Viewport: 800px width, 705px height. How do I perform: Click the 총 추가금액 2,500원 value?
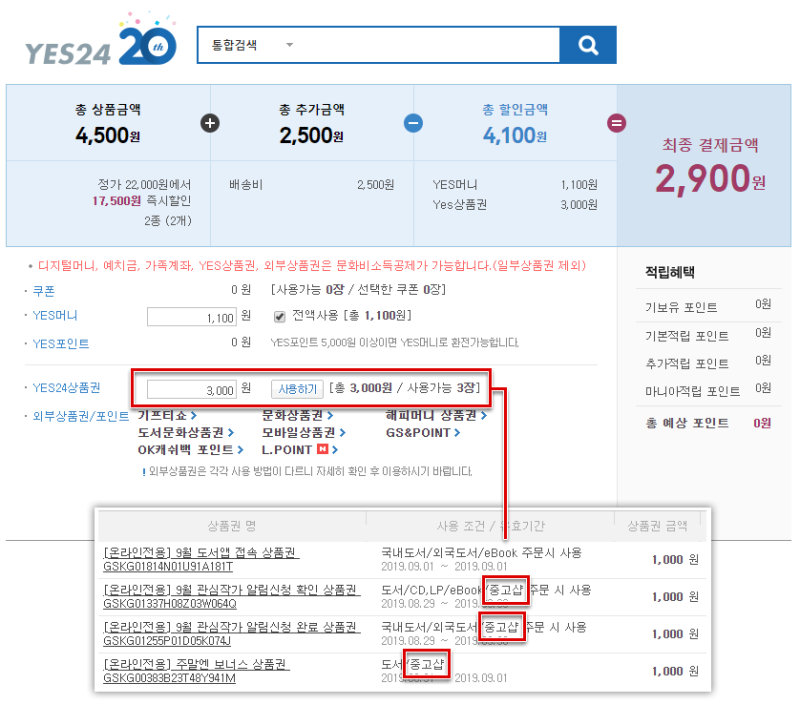[x=311, y=136]
